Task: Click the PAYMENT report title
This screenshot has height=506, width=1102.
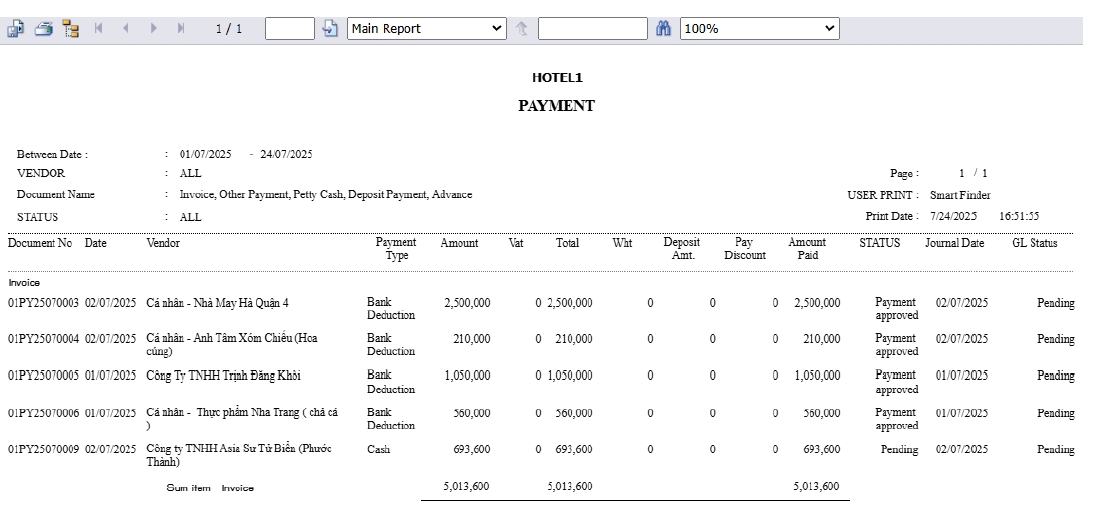Action: click(x=556, y=106)
